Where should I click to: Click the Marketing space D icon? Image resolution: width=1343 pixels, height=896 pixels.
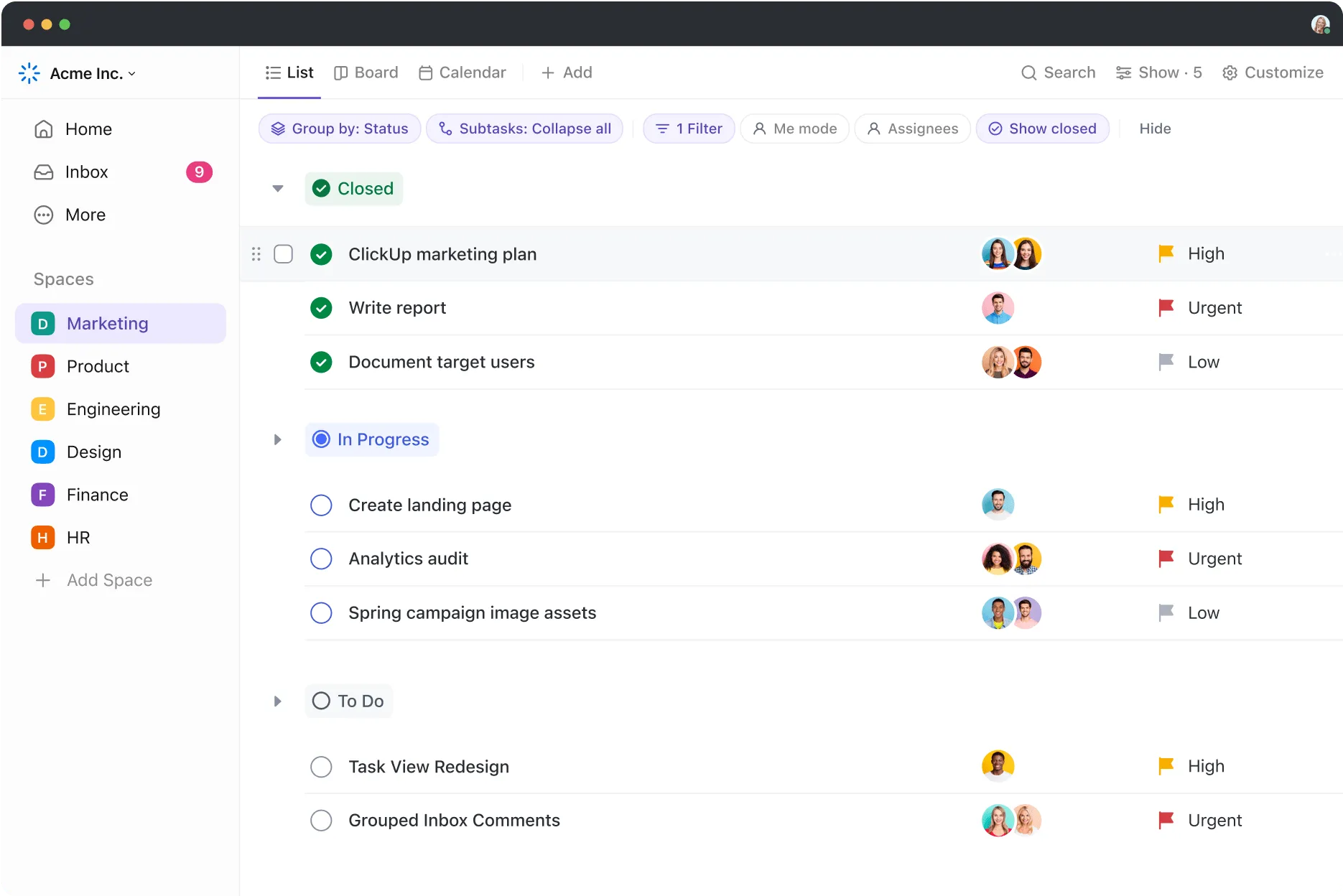(43, 324)
